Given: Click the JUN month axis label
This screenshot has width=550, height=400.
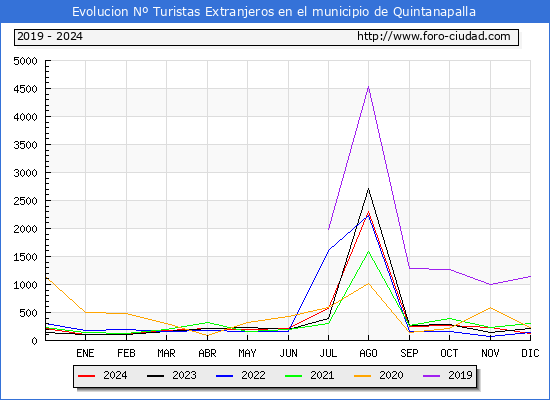Looking at the screenshot, I should click(x=288, y=353).
